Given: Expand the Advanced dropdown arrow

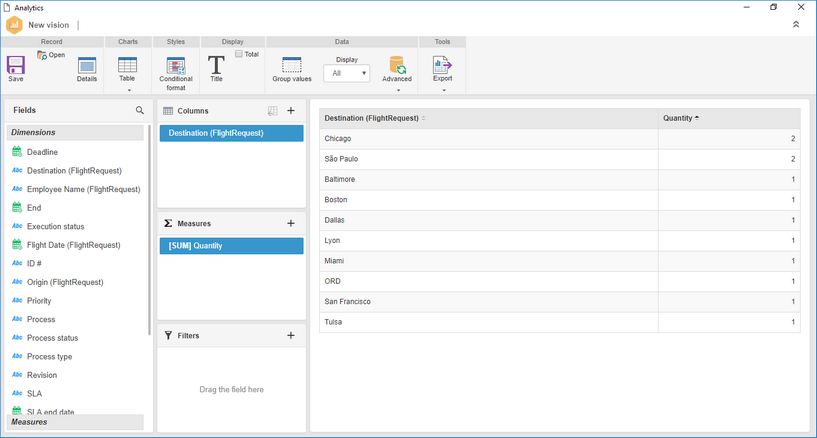Looking at the screenshot, I should (398, 90).
